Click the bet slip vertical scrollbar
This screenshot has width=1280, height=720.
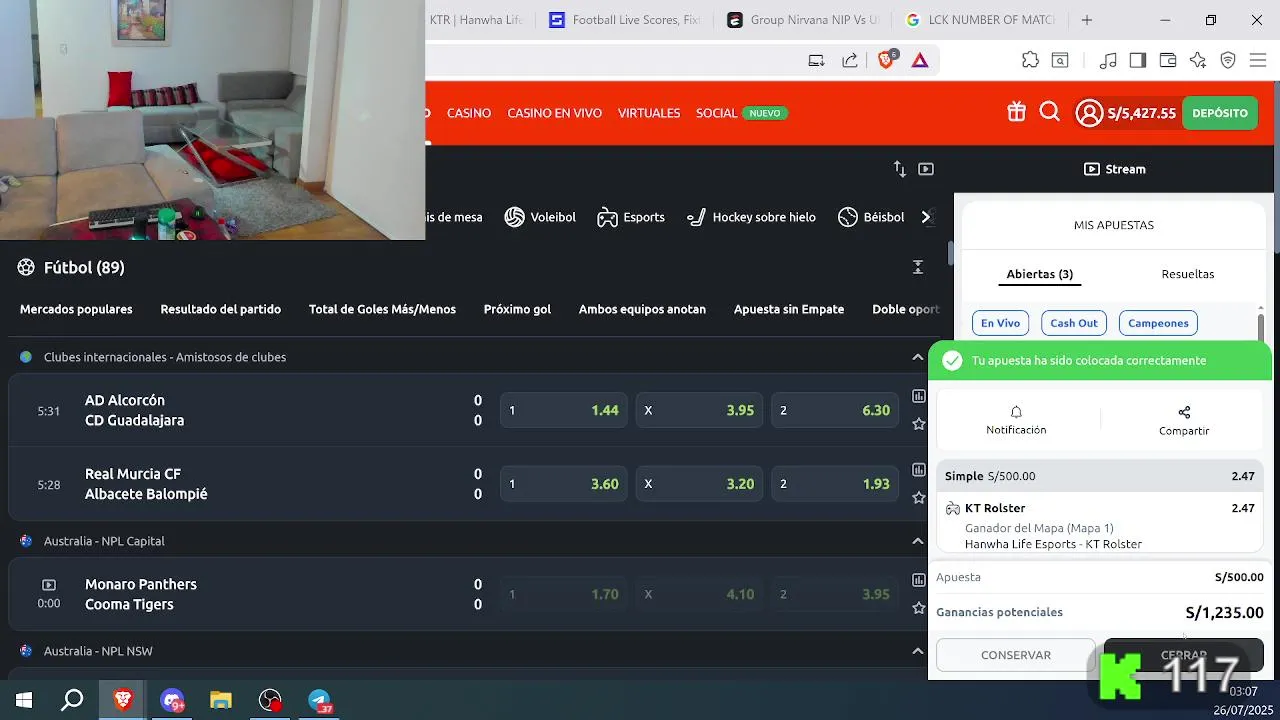pos(1261,327)
